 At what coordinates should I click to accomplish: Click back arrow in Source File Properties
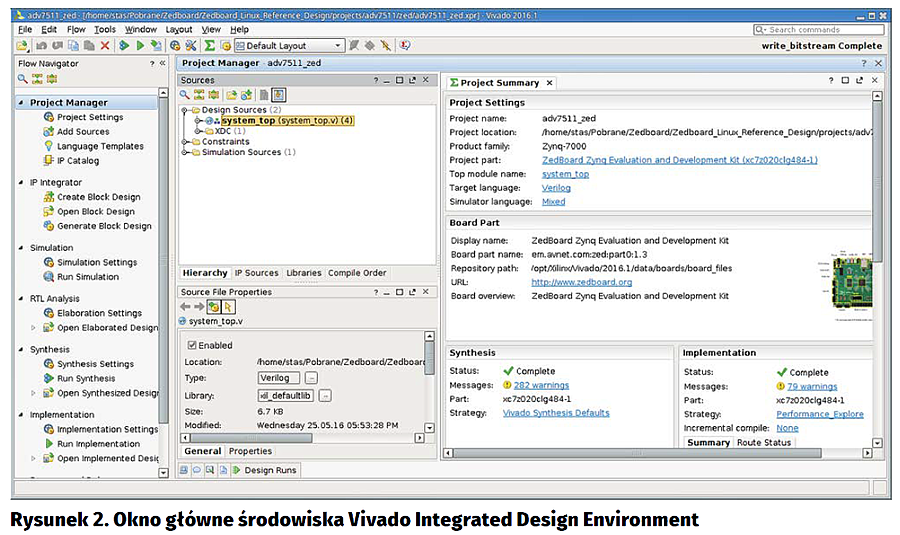pos(185,306)
